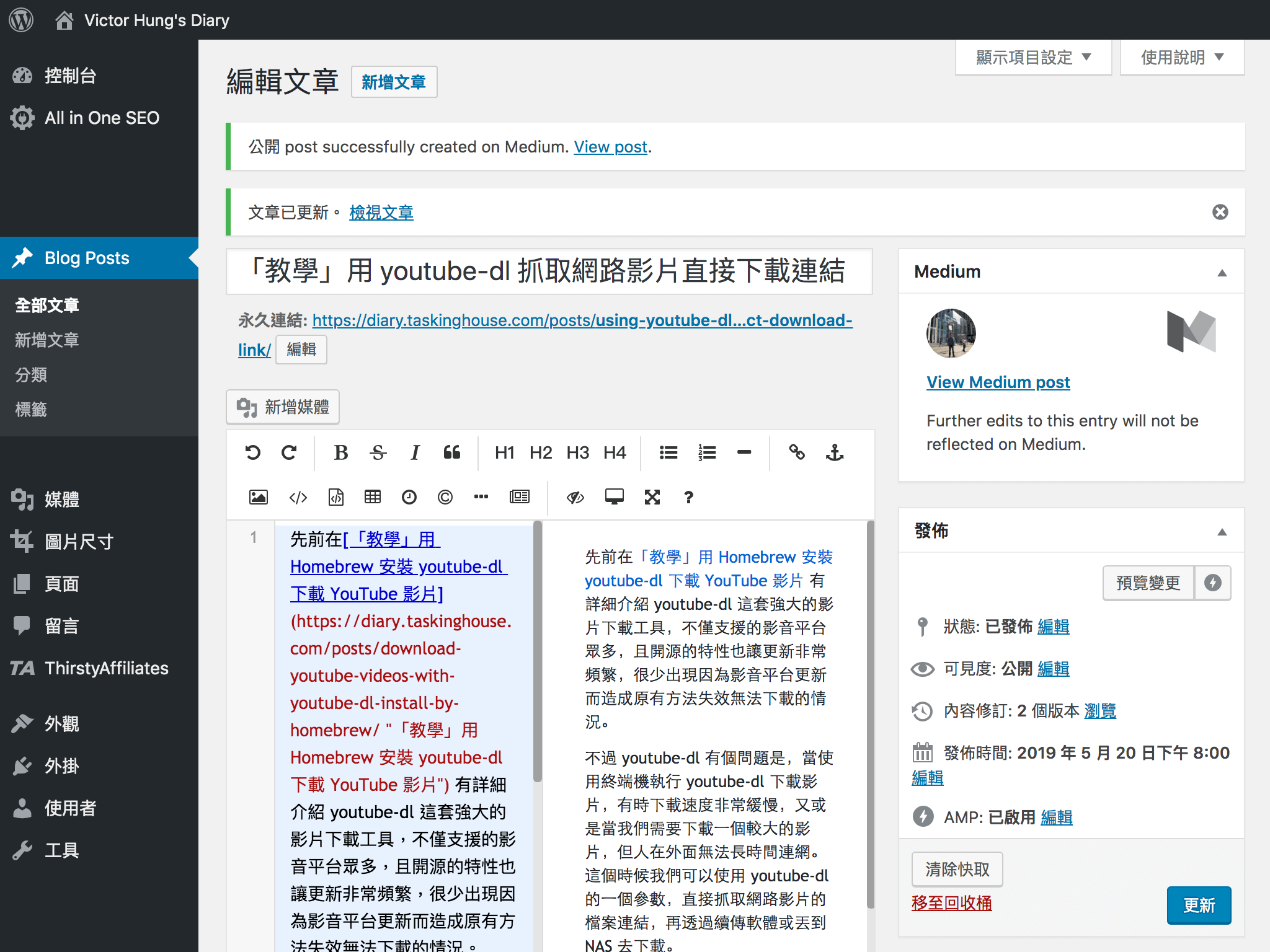Image resolution: width=1270 pixels, height=952 pixels.
Task: Apply strikethrough formatting in the toolbar
Action: (378, 453)
